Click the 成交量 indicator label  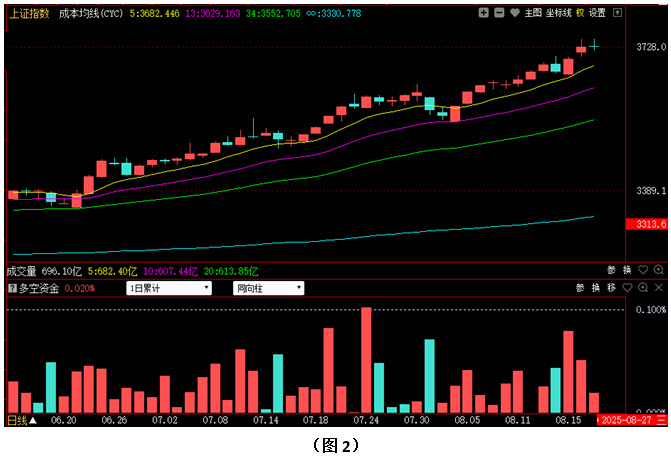21,271
